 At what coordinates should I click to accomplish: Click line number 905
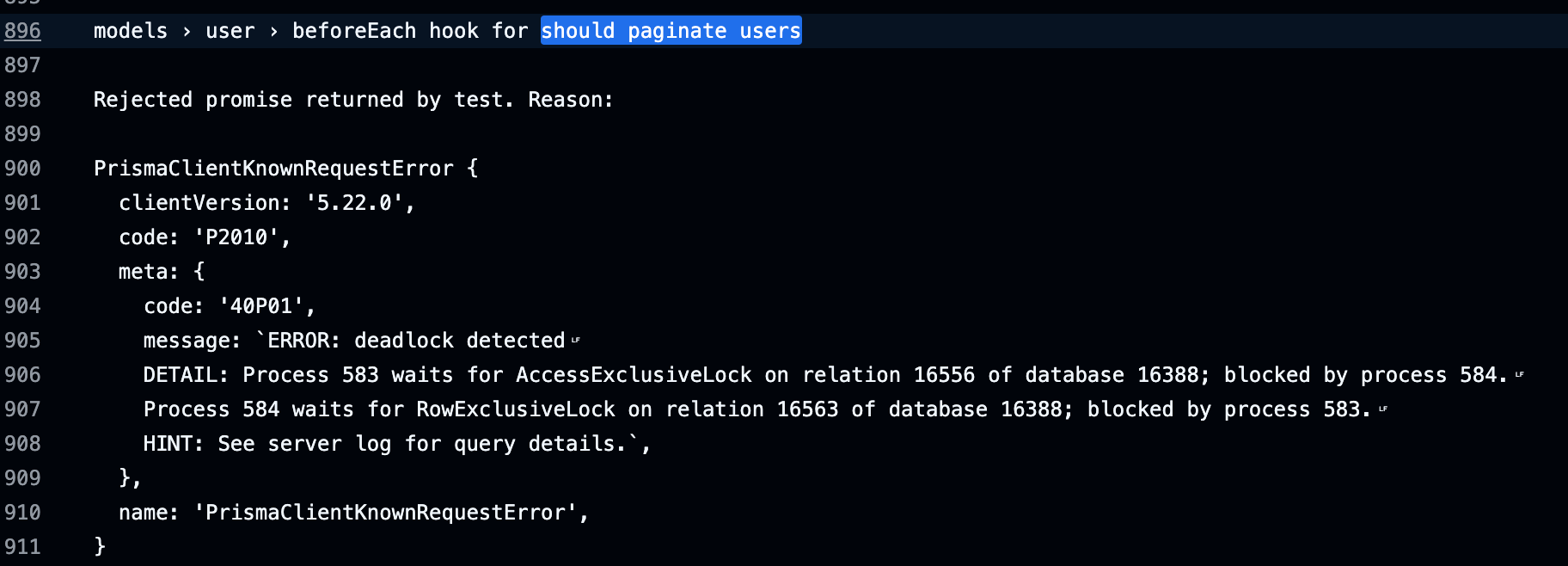(x=22, y=341)
